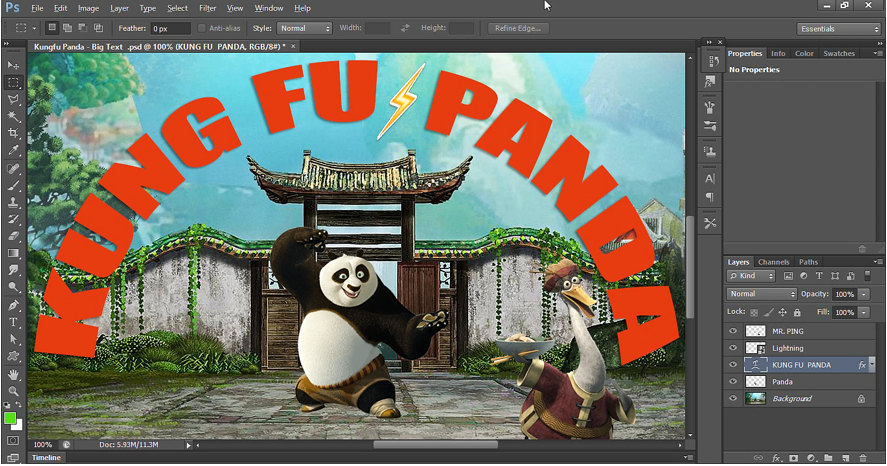The image size is (887, 466).
Task: Click the Timeline panel label
Action: pyautogui.click(x=45, y=457)
